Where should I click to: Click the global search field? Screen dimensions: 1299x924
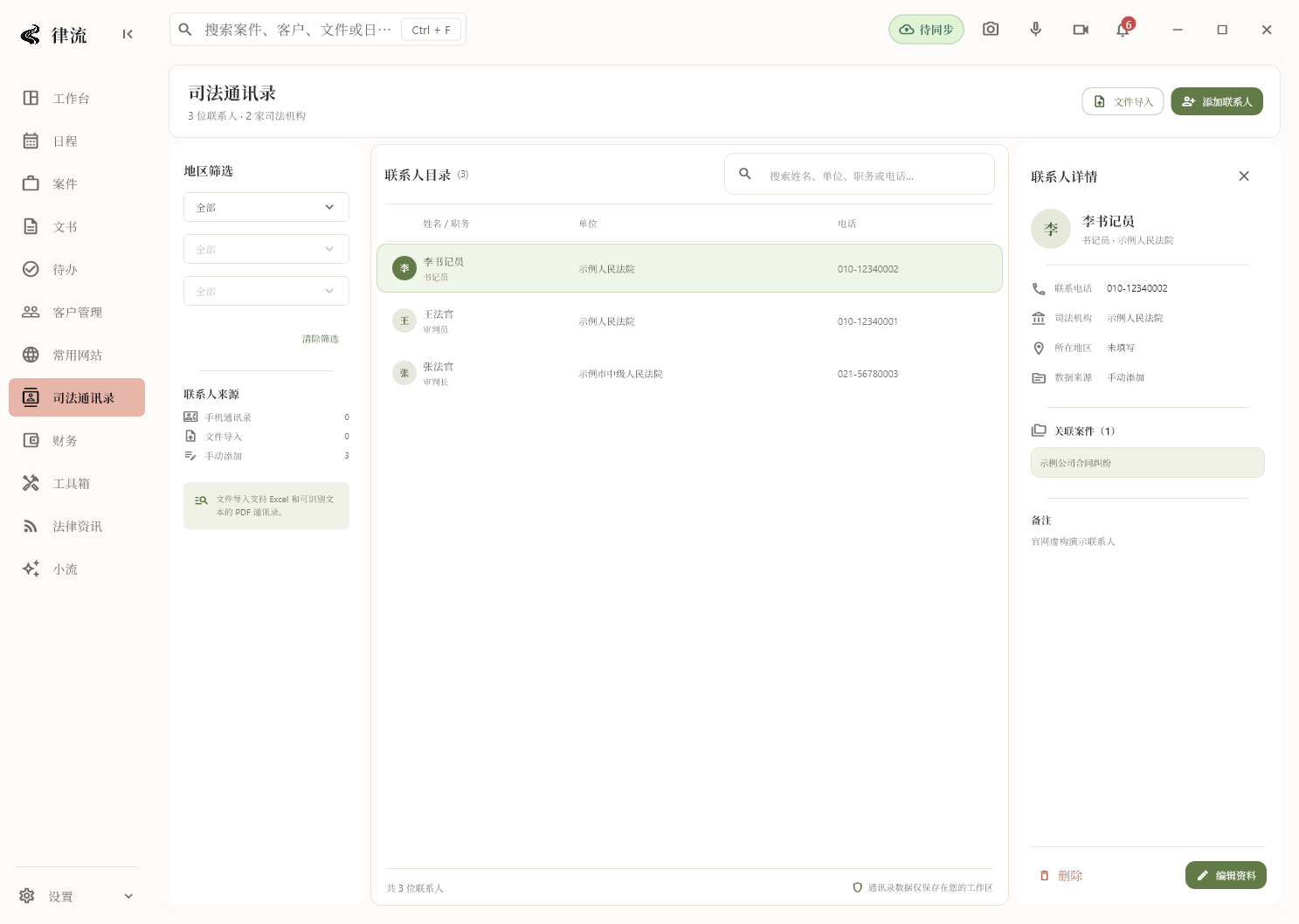click(x=318, y=30)
